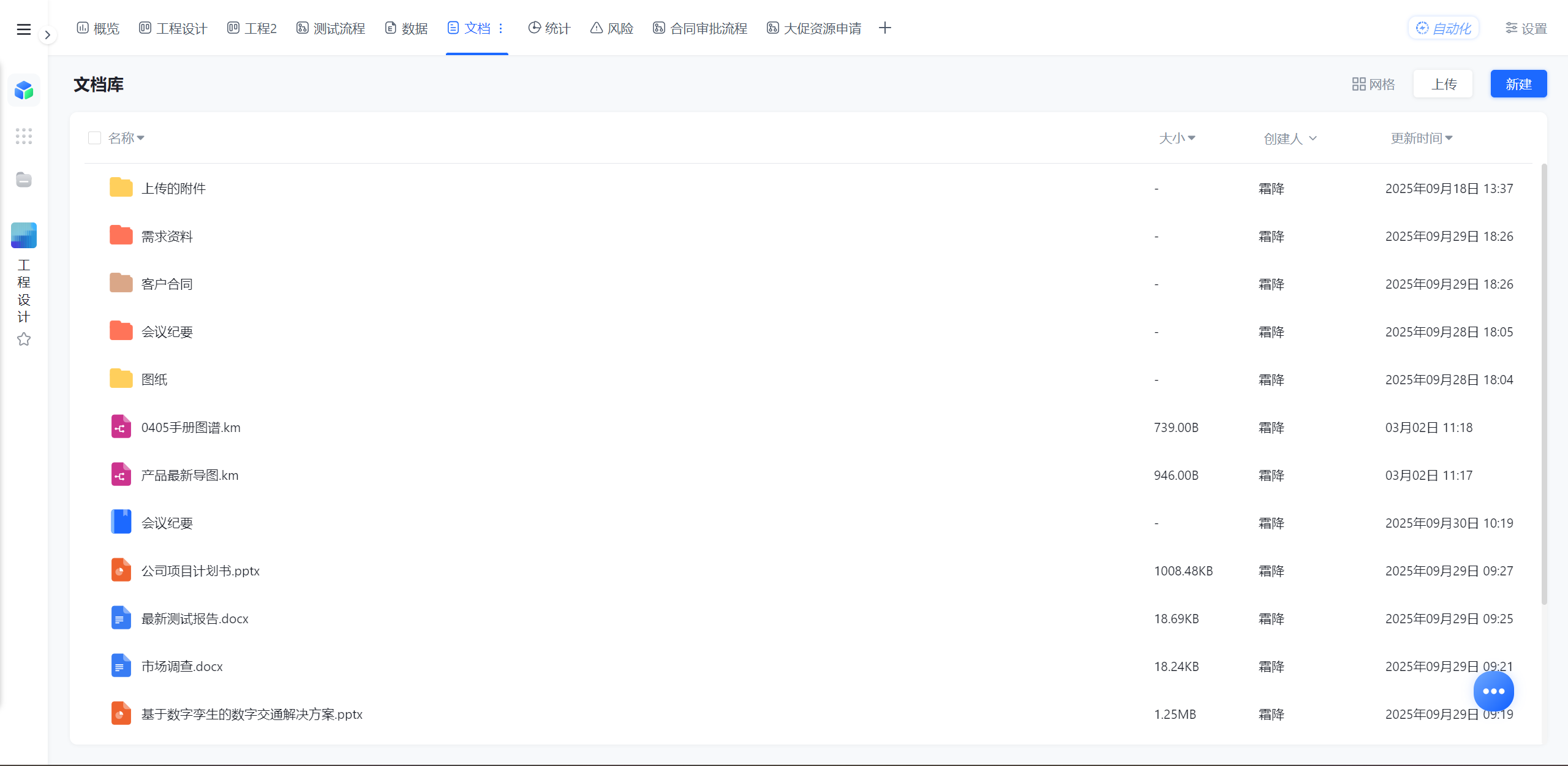The width and height of the screenshot is (1568, 766).
Task: Add a new view with the plus icon
Action: tap(884, 28)
